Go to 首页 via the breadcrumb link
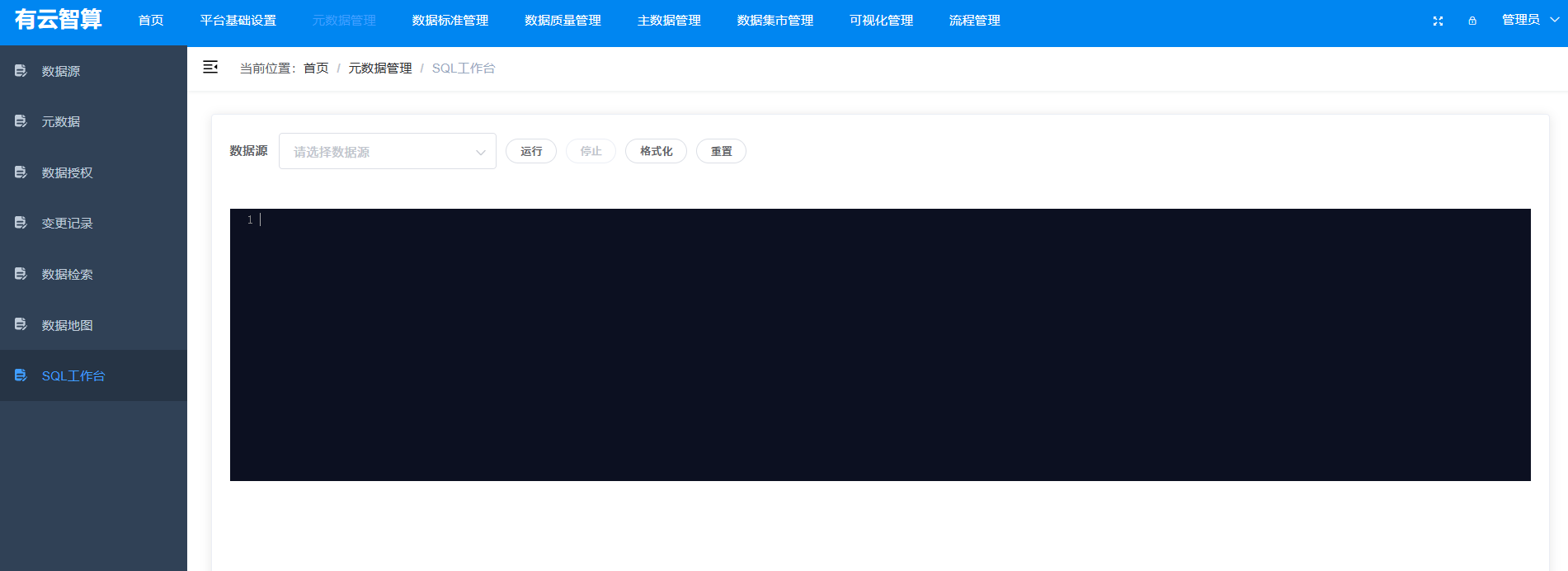This screenshot has width=1568, height=571. pyautogui.click(x=316, y=68)
